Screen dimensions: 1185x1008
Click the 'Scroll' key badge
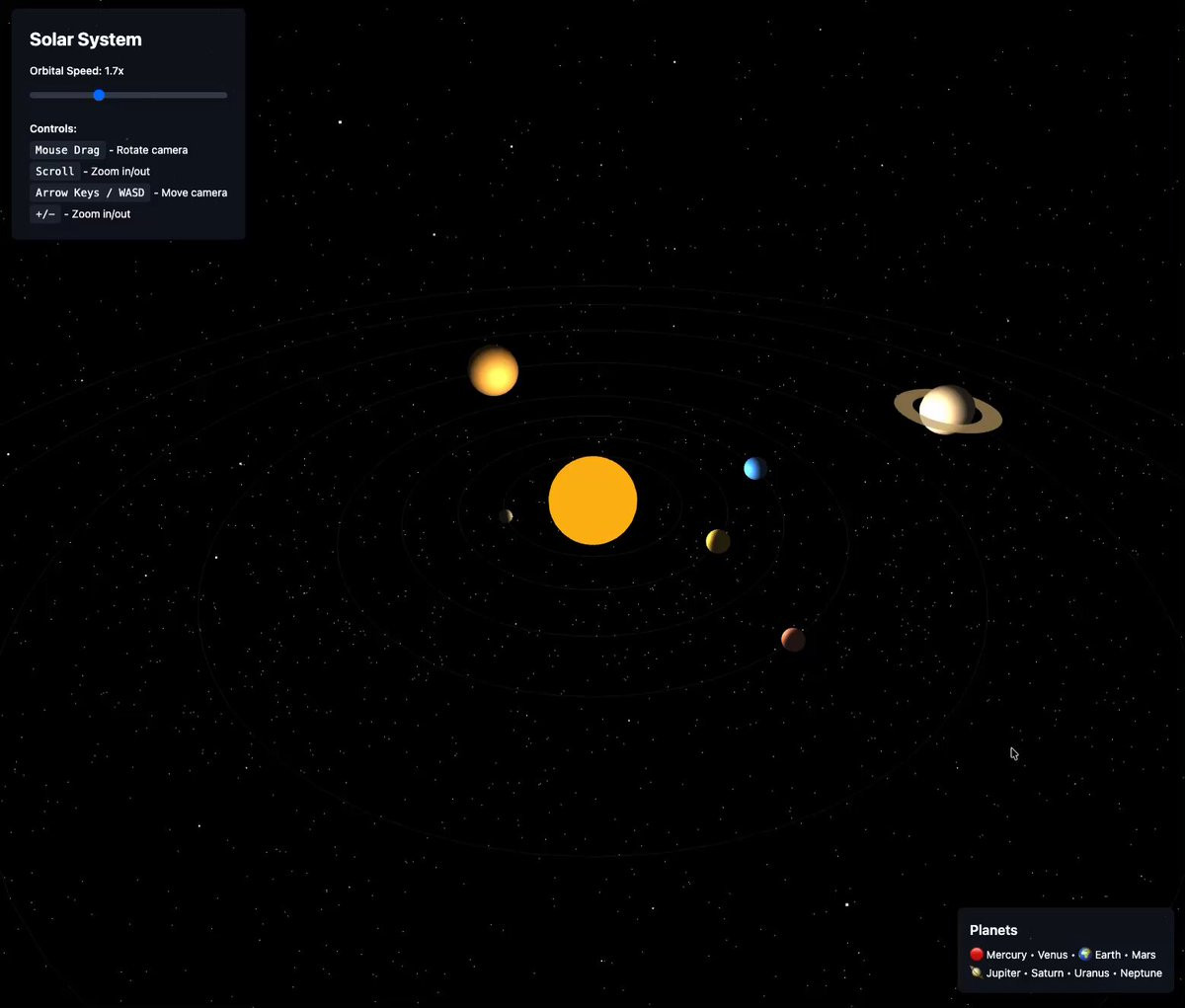click(x=54, y=171)
